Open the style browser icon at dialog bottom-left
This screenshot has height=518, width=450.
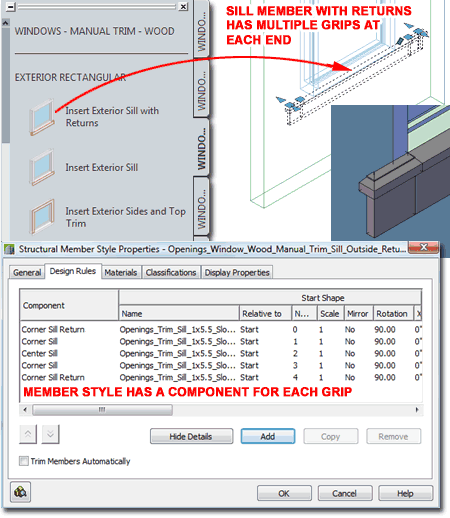click(20, 492)
